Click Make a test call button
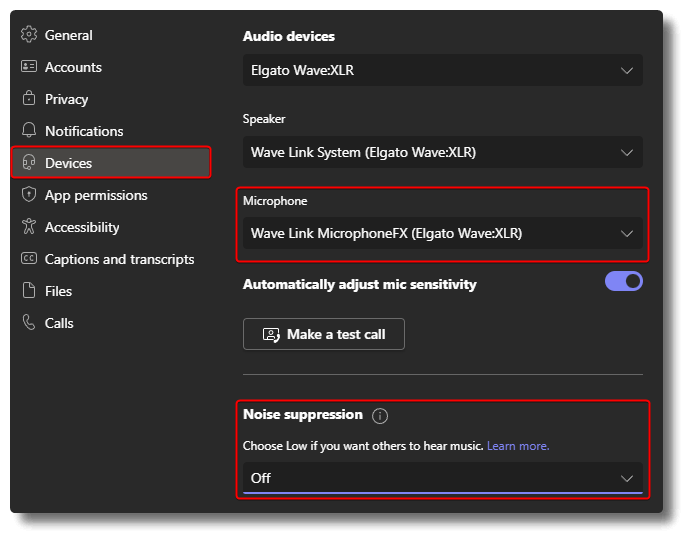The width and height of the screenshot is (683, 533). pyautogui.click(x=324, y=334)
